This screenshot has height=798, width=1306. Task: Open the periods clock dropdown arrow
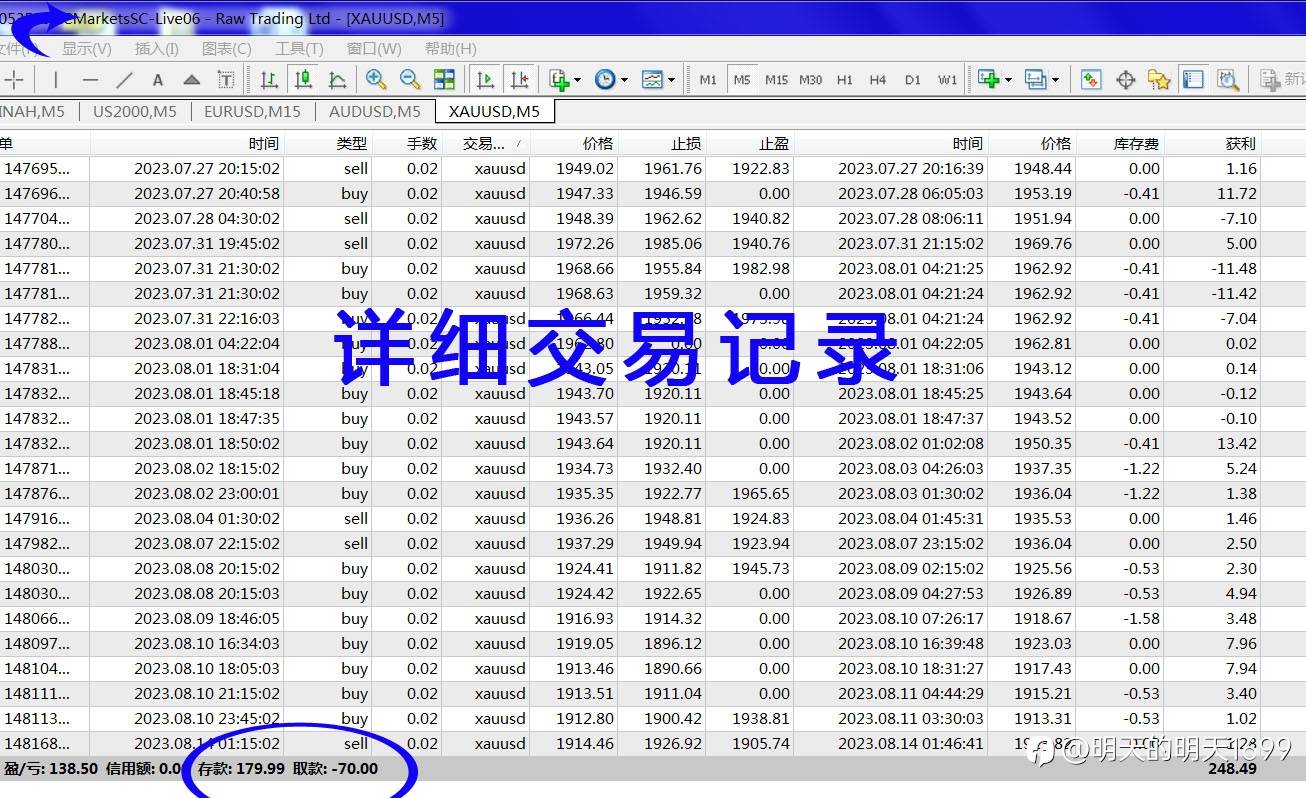[x=624, y=80]
